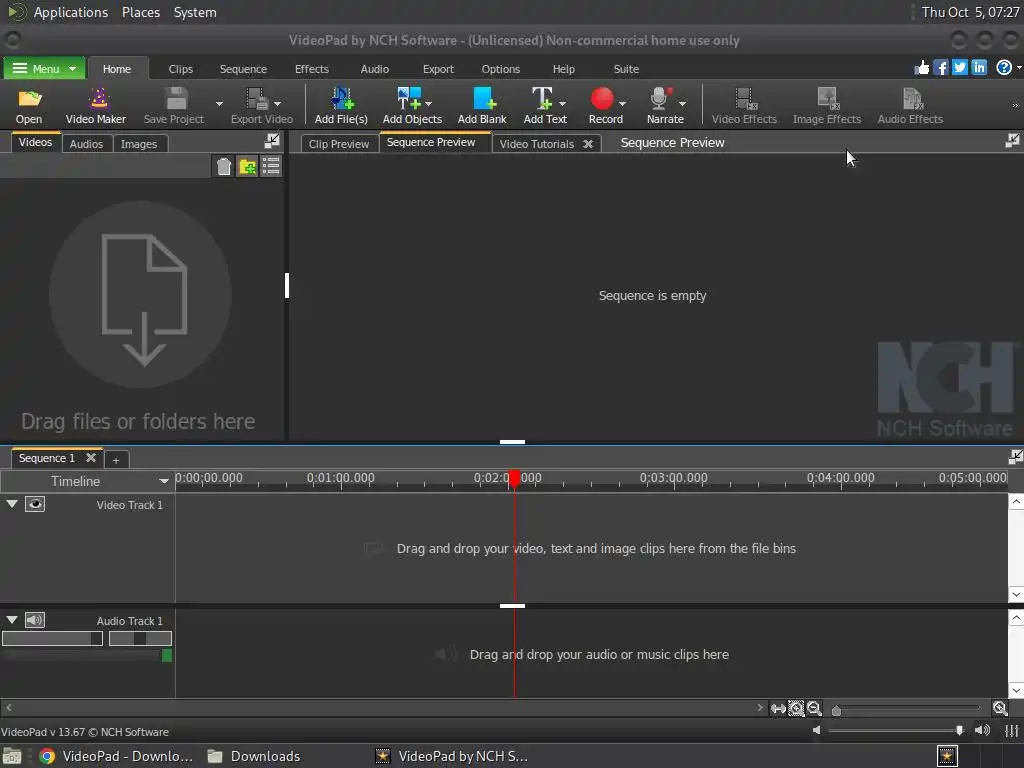This screenshot has width=1024, height=768.
Task: Click the timeline zoom in magnifier
Action: click(x=1000, y=709)
